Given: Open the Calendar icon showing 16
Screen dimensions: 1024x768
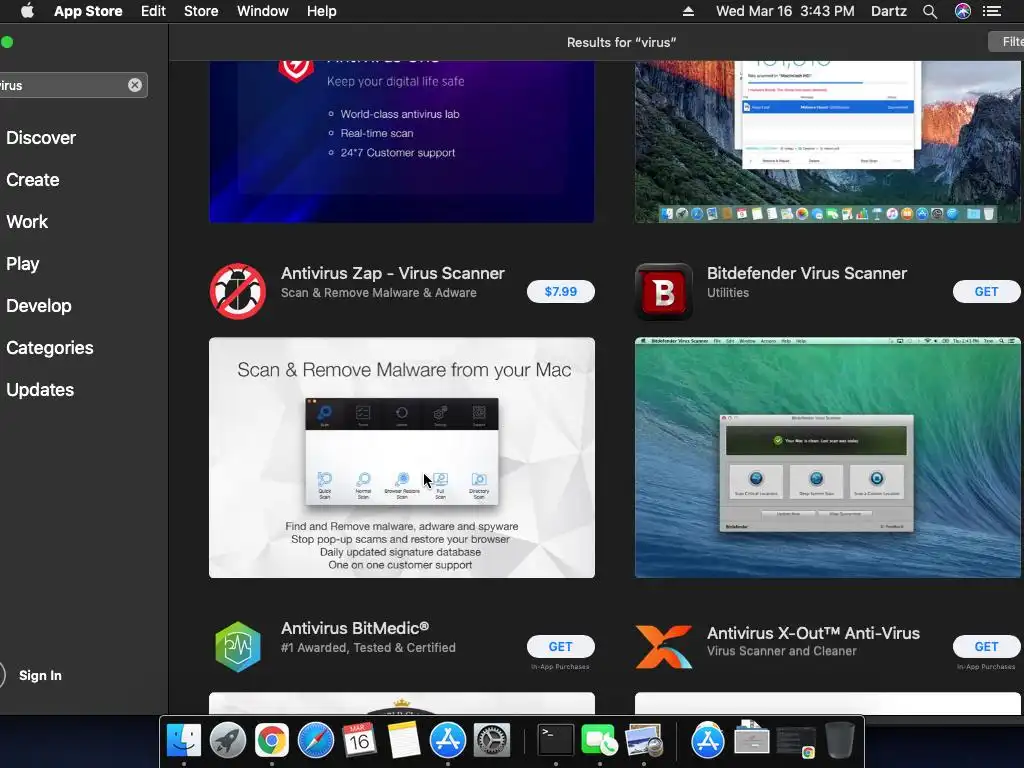Looking at the screenshot, I should coord(359,740).
